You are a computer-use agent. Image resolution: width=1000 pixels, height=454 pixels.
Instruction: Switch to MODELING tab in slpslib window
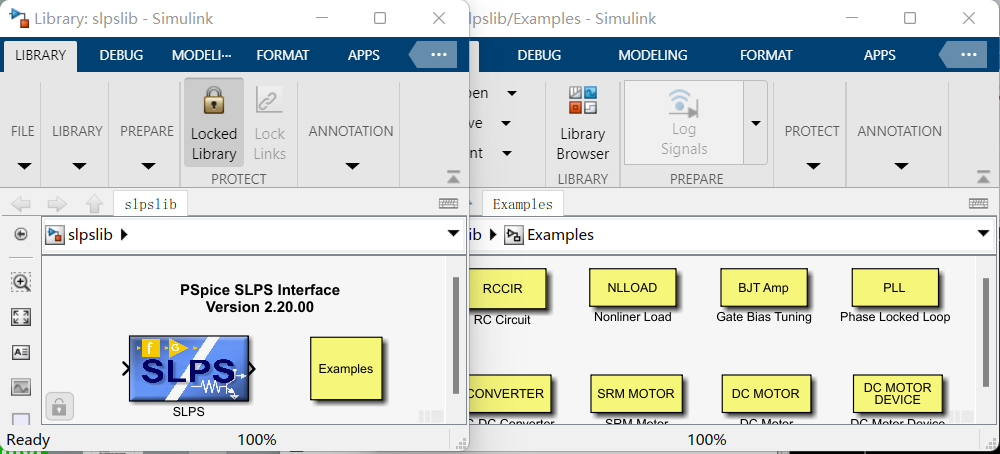(202, 55)
